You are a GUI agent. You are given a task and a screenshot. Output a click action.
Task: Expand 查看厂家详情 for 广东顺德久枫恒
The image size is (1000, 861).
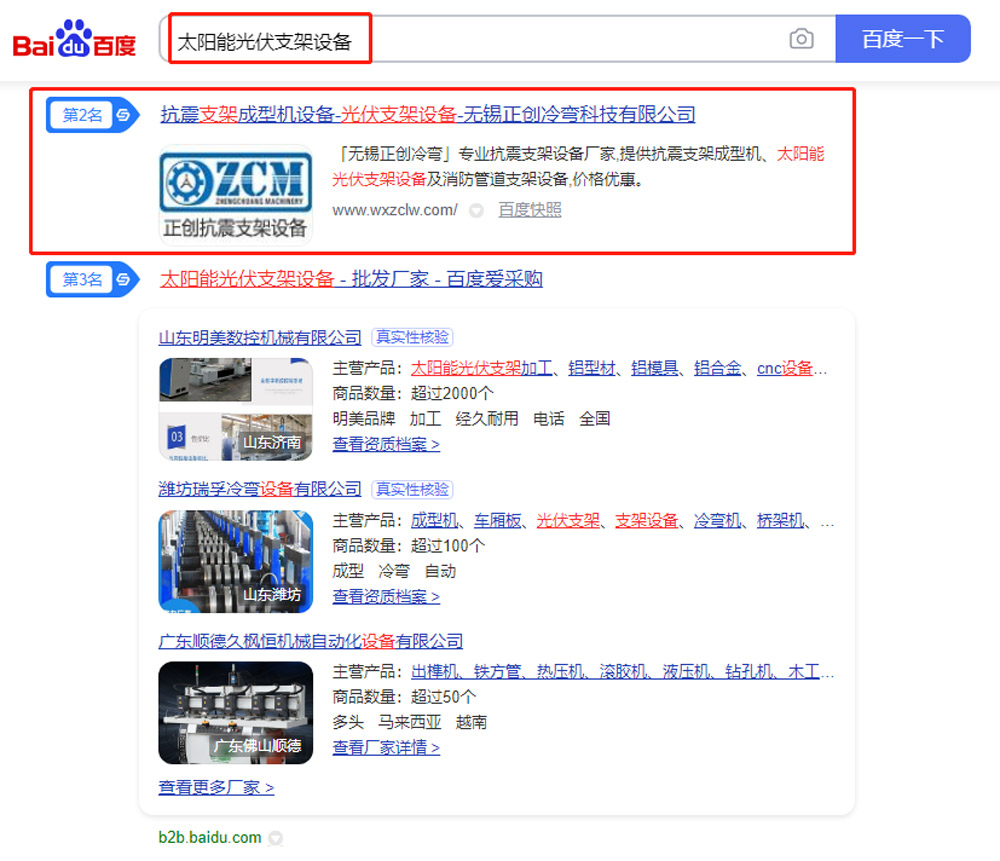(386, 747)
